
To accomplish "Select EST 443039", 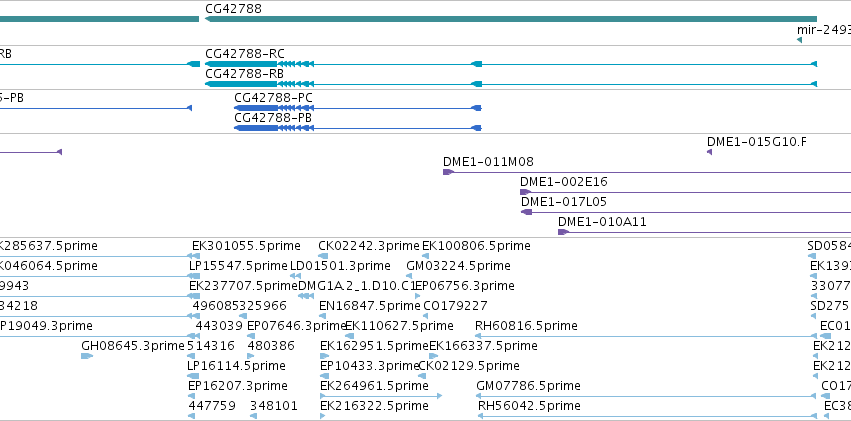I will 219,326.
